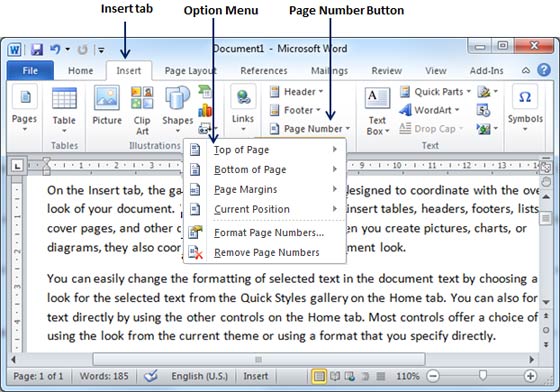
Task: Open Format Page Numbers dialog
Action: 265,233
